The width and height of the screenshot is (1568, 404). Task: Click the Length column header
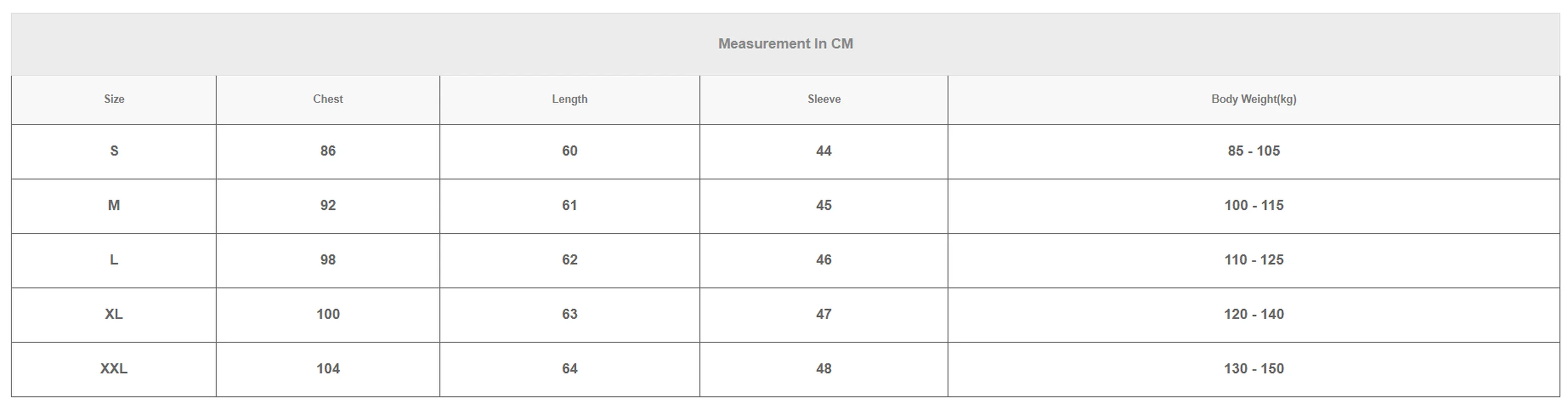pyautogui.click(x=569, y=99)
